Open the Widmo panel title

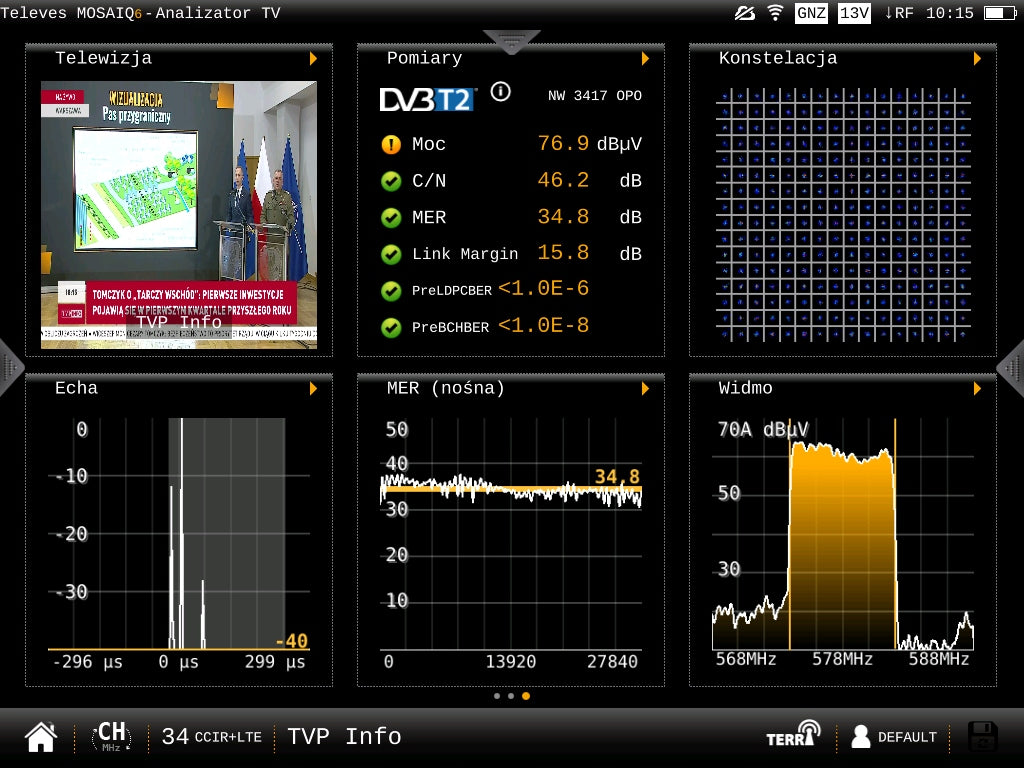coord(745,388)
